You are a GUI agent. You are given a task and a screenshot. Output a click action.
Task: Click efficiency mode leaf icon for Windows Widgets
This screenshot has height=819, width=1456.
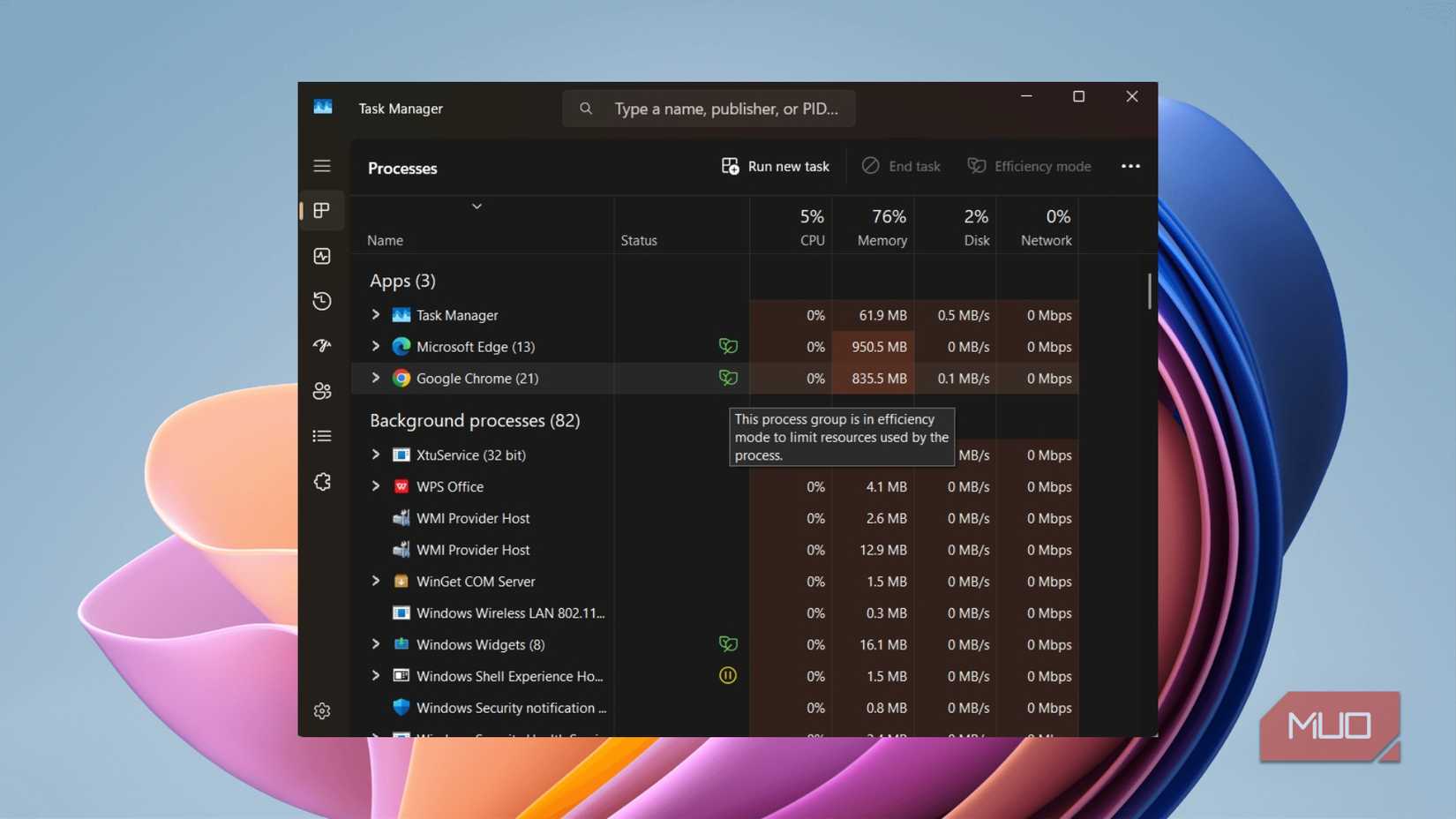(728, 644)
